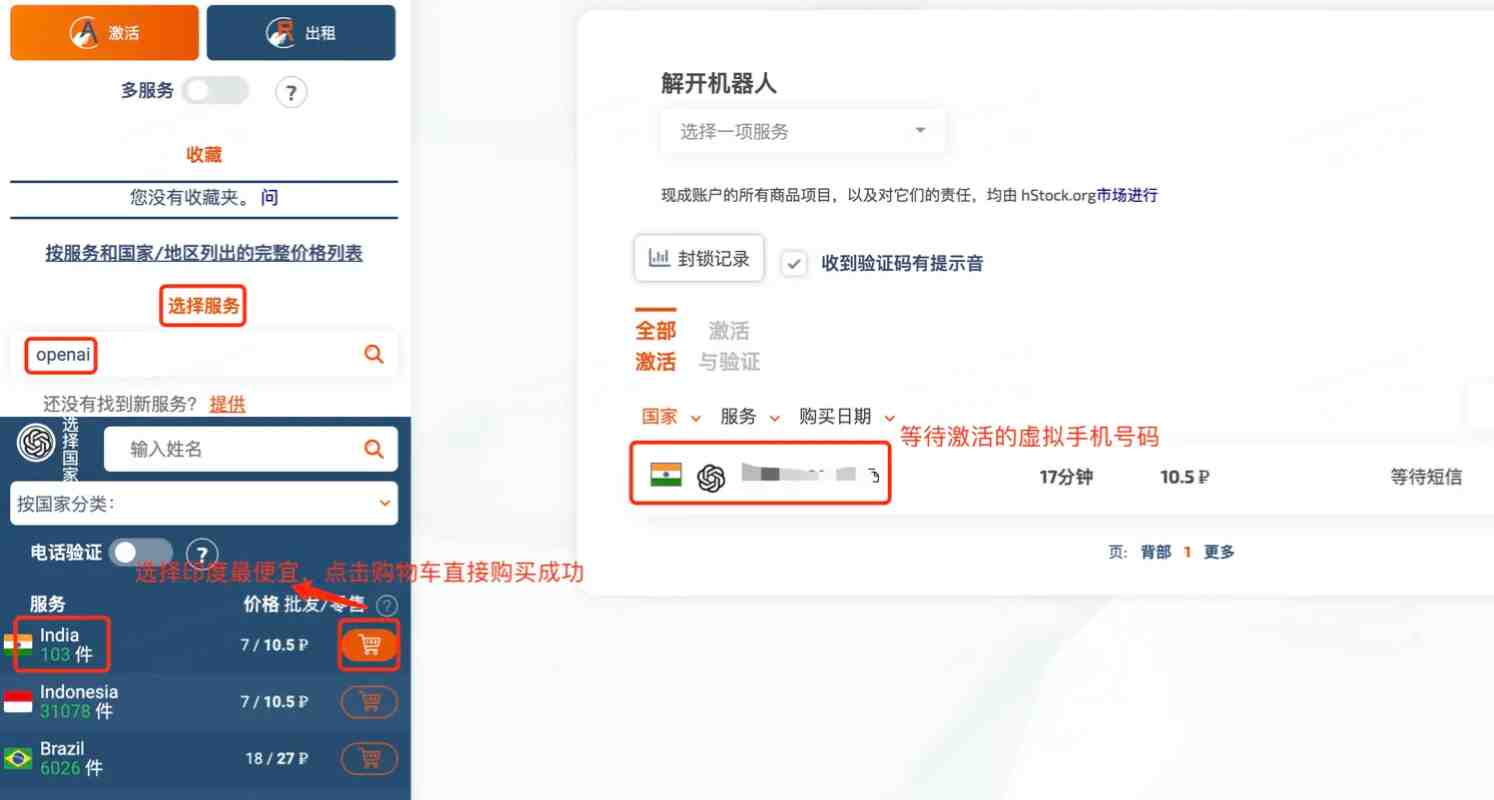Open the 按国家分类 dropdown

(x=204, y=503)
